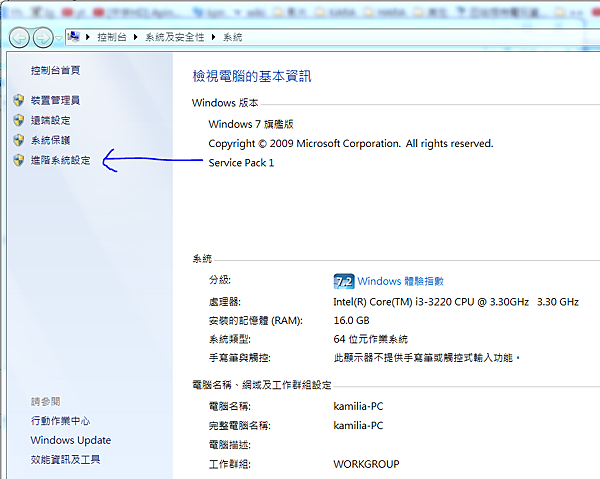The height and width of the screenshot is (479, 600).
Task: Open 遠端設定 link
Action: (x=51, y=120)
